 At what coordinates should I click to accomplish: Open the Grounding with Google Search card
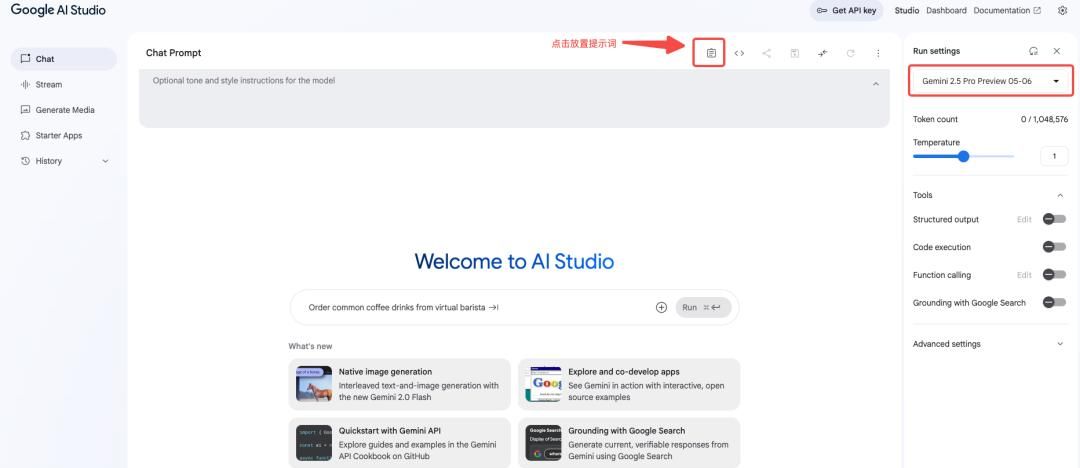(629, 442)
